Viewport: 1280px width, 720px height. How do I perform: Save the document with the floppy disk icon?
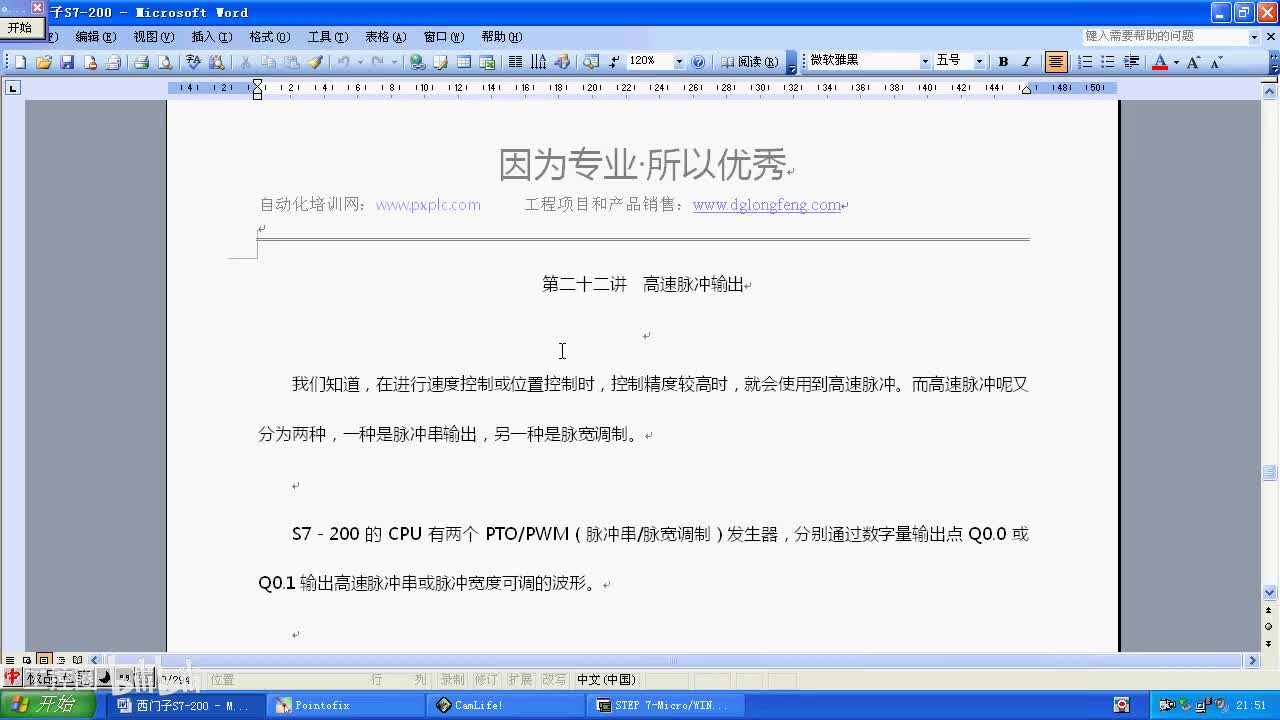click(x=67, y=62)
